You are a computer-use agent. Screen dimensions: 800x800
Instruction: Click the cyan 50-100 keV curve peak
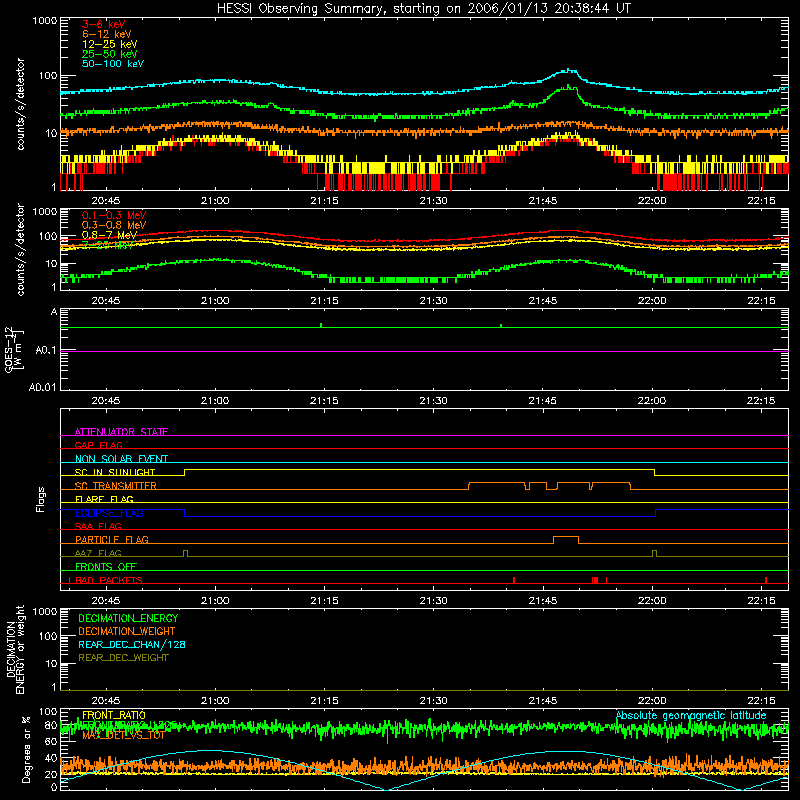pyautogui.click(x=567, y=70)
